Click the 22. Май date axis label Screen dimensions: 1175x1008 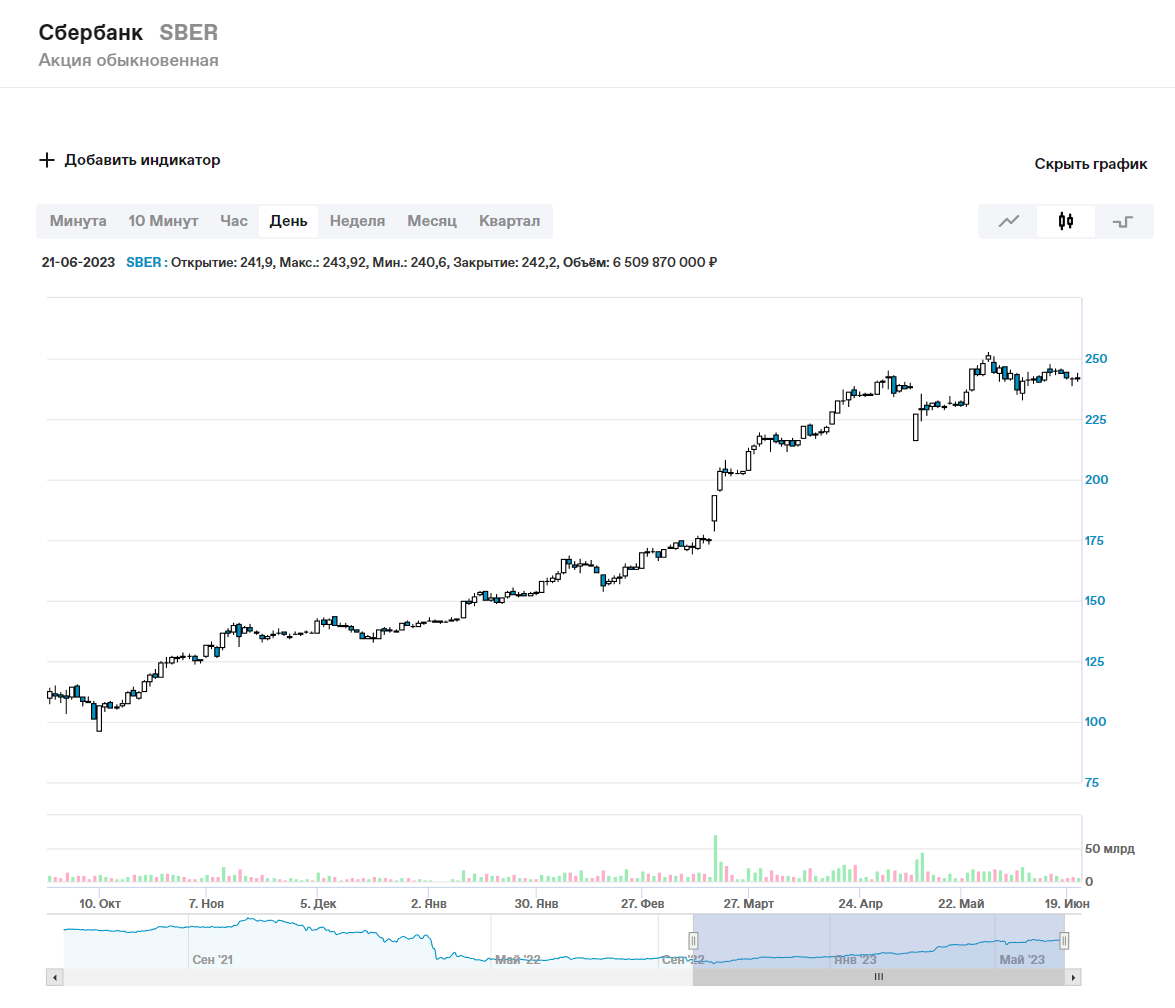coord(961,904)
